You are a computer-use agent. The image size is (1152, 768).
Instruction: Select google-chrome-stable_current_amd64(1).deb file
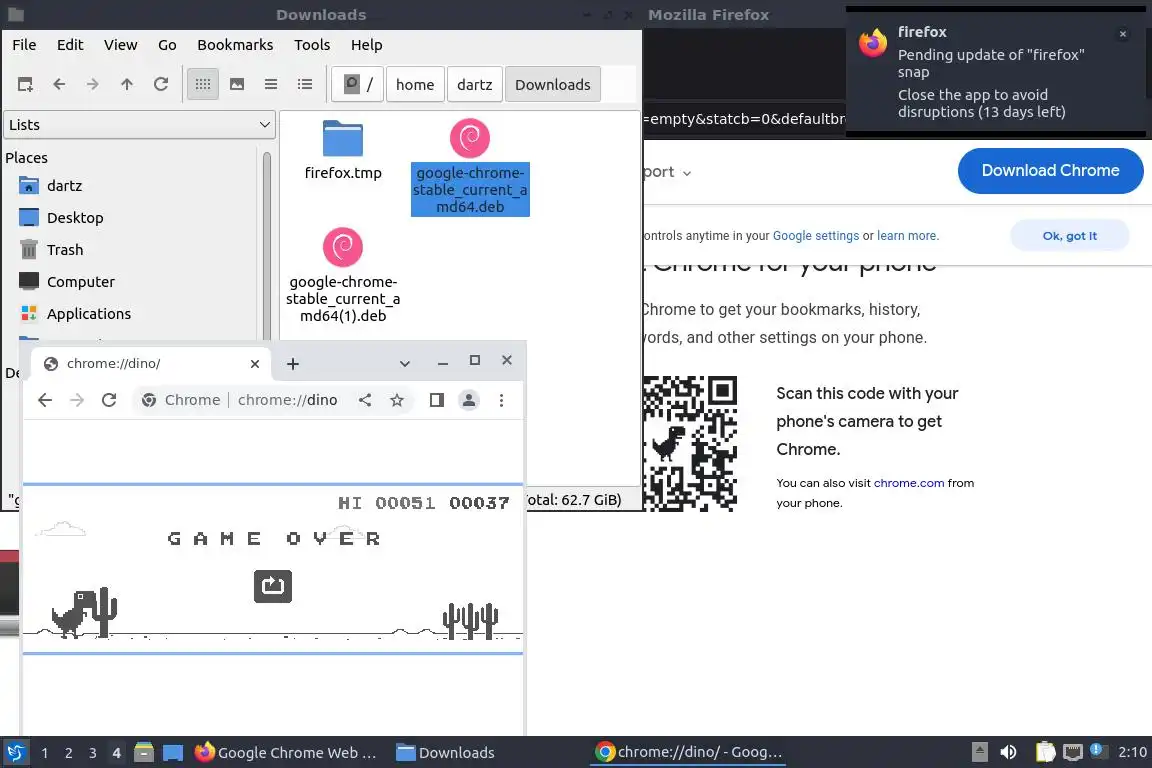pos(343,276)
